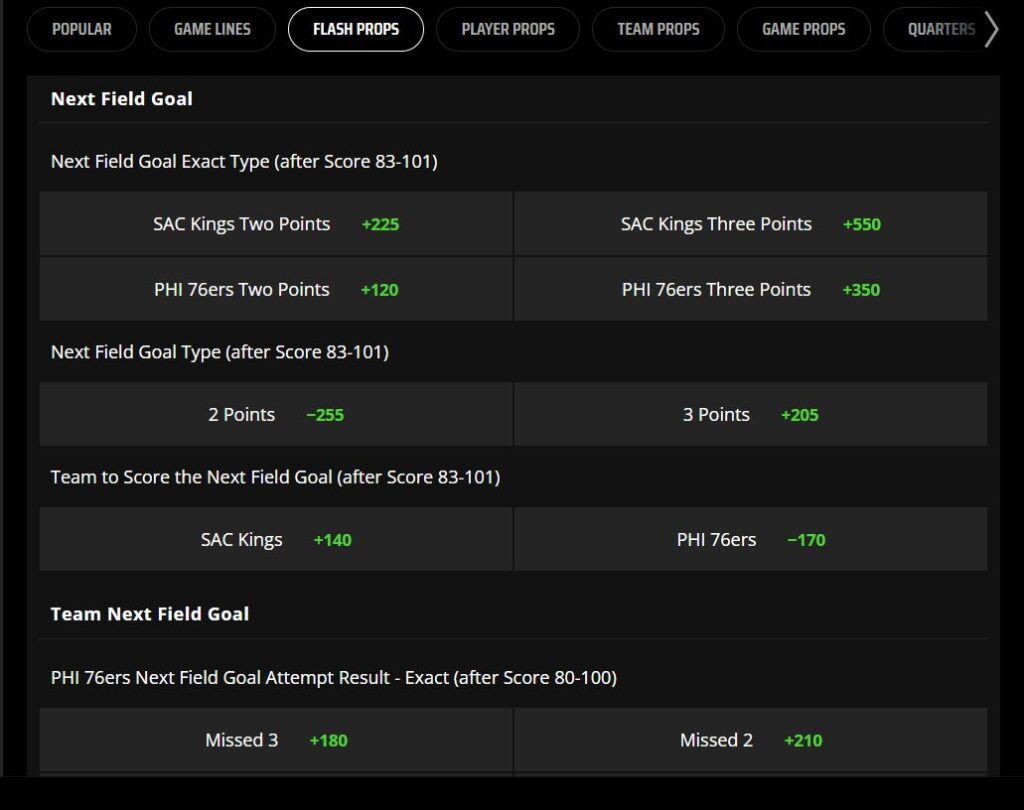The height and width of the screenshot is (810, 1024).
Task: Bet SAC Kings Three Points +550
Action: pyautogui.click(x=751, y=224)
